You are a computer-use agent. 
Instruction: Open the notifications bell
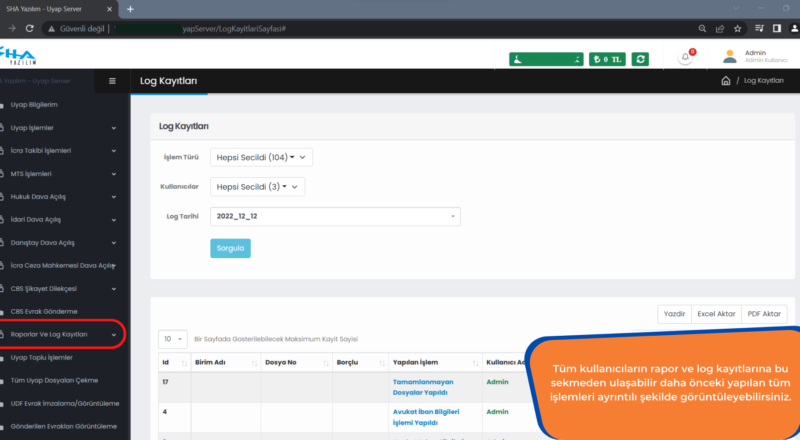686,58
